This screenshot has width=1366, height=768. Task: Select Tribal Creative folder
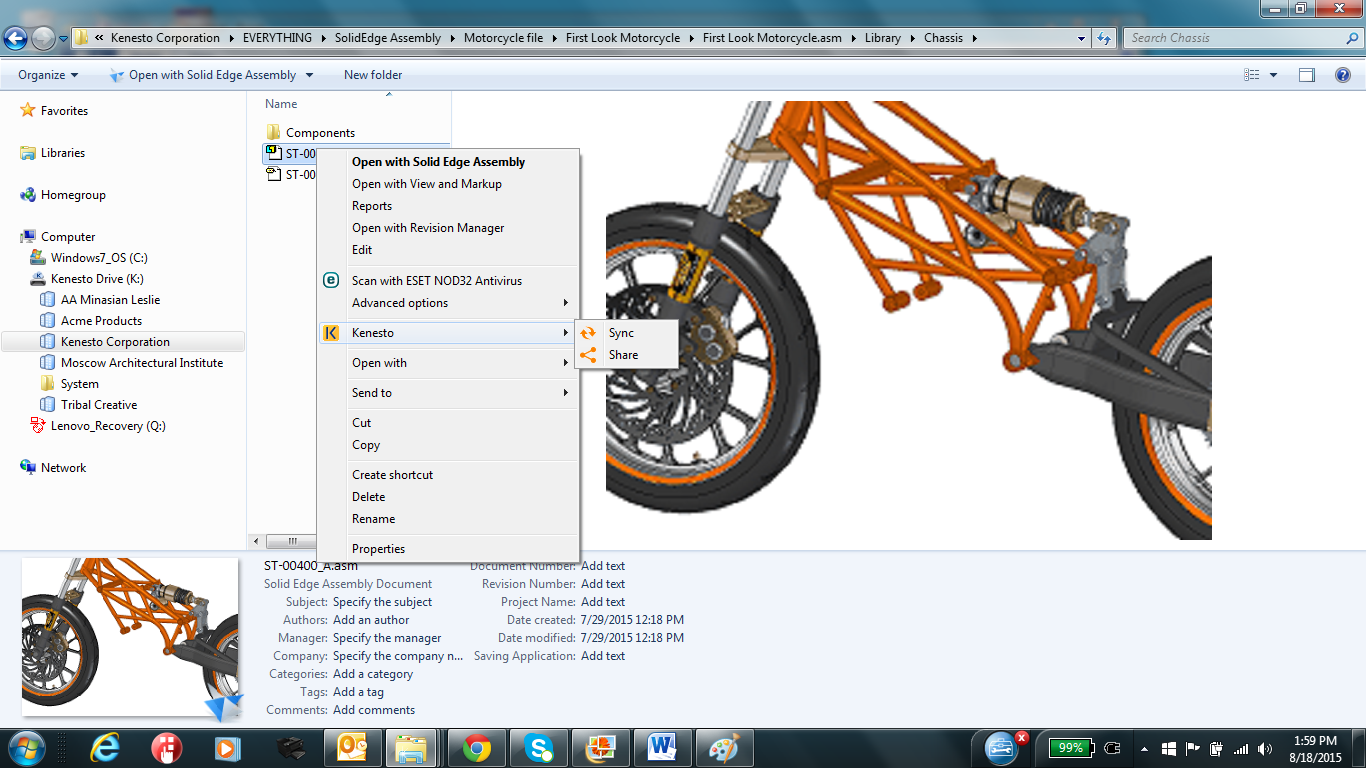click(99, 405)
